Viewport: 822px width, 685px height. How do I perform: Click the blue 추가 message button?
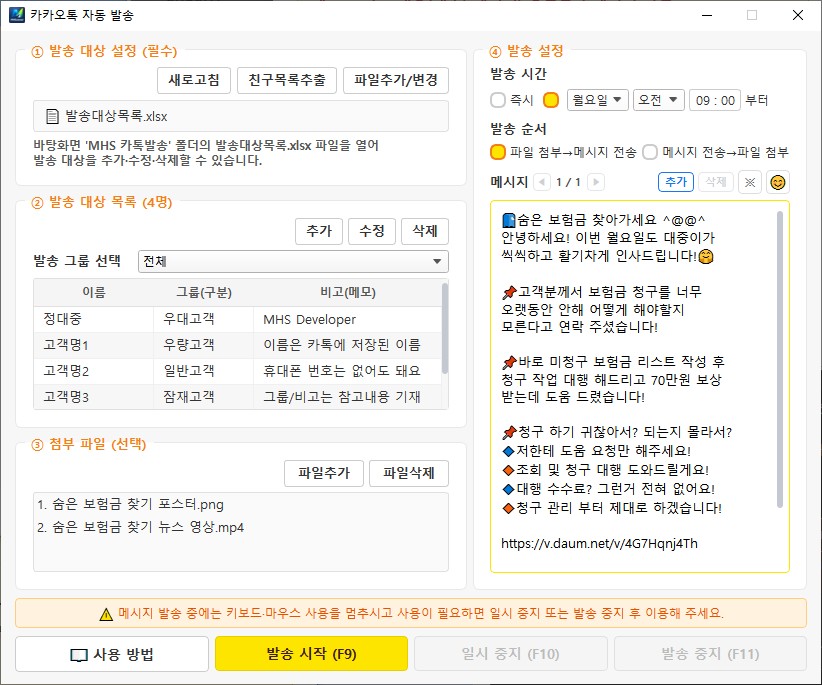[676, 182]
